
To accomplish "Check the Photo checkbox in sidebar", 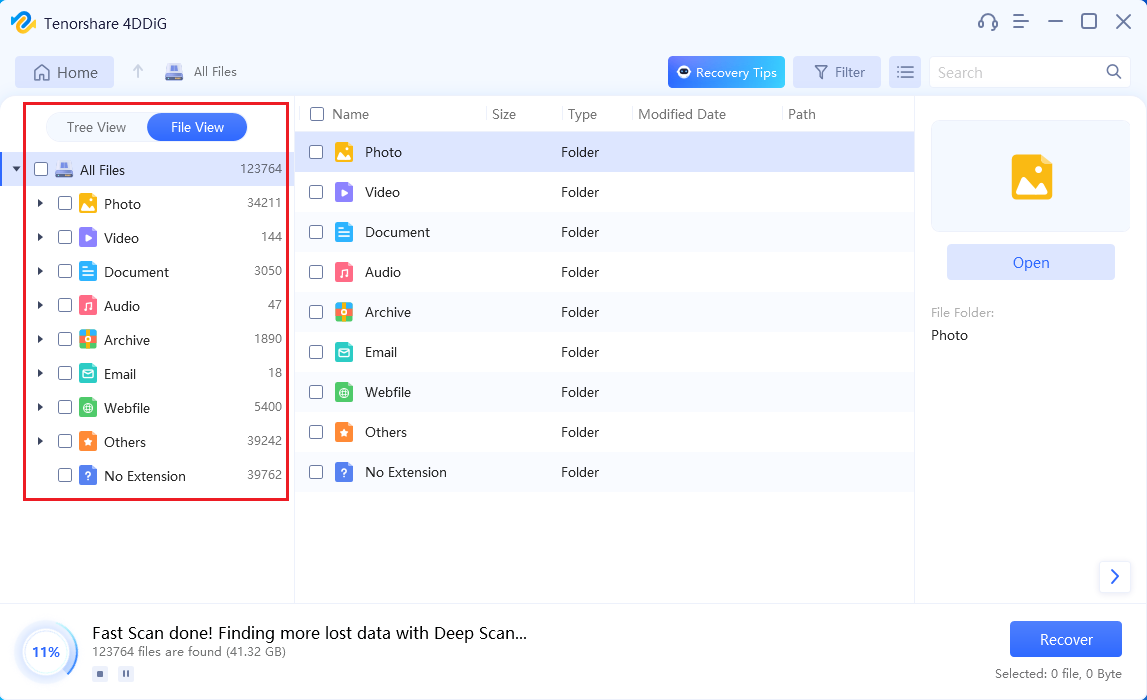I will point(65,203).
